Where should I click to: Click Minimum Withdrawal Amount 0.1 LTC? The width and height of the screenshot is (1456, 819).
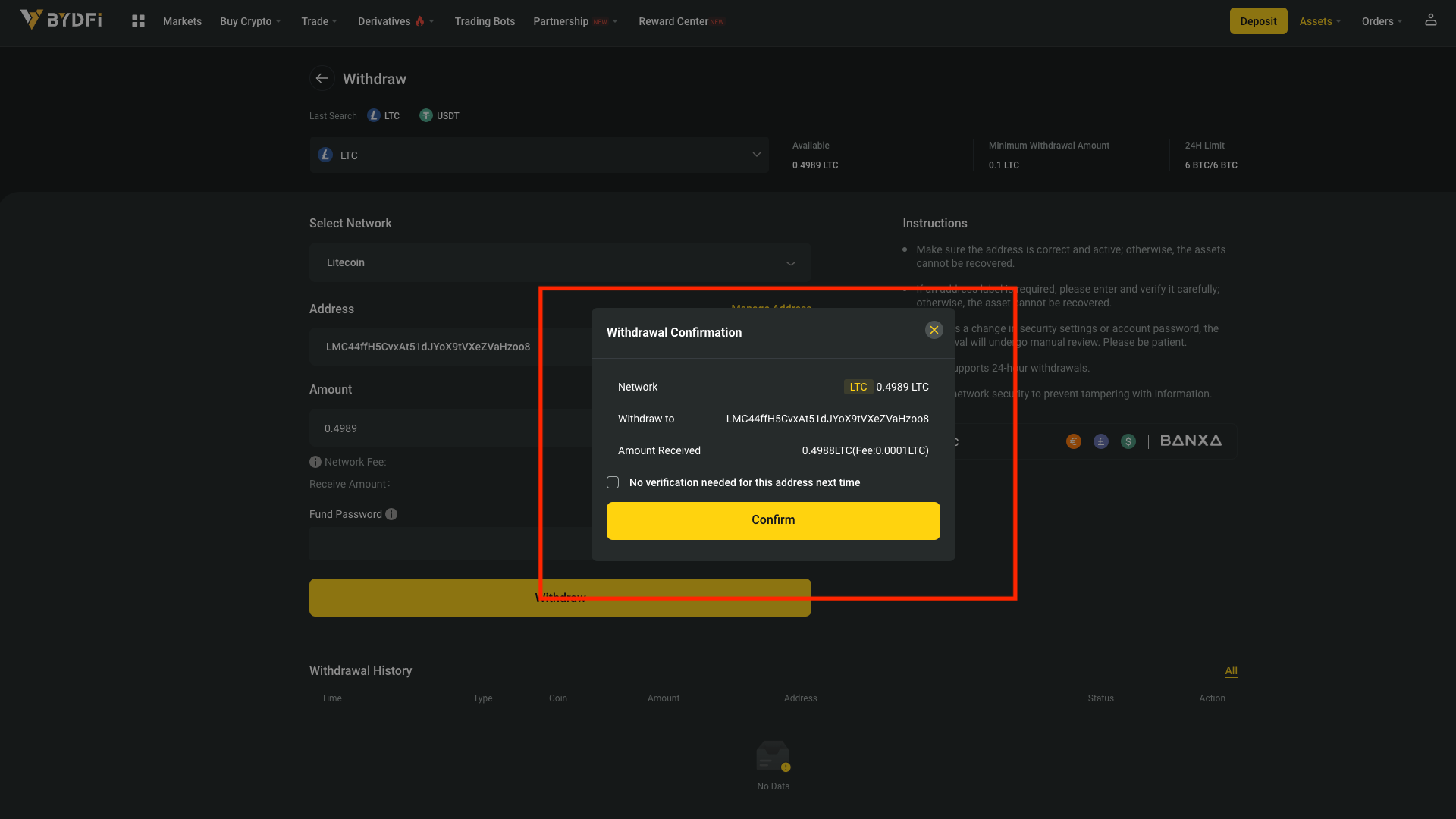1004,165
